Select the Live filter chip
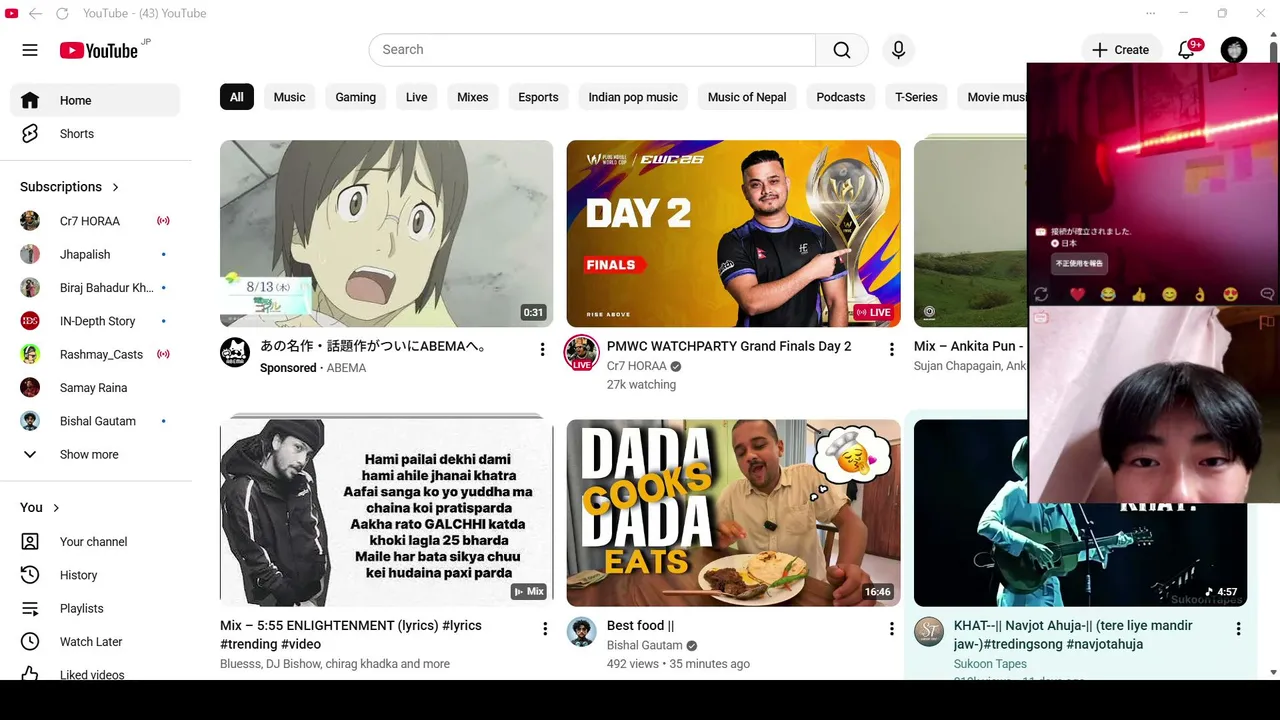This screenshot has width=1280, height=720. (x=416, y=97)
